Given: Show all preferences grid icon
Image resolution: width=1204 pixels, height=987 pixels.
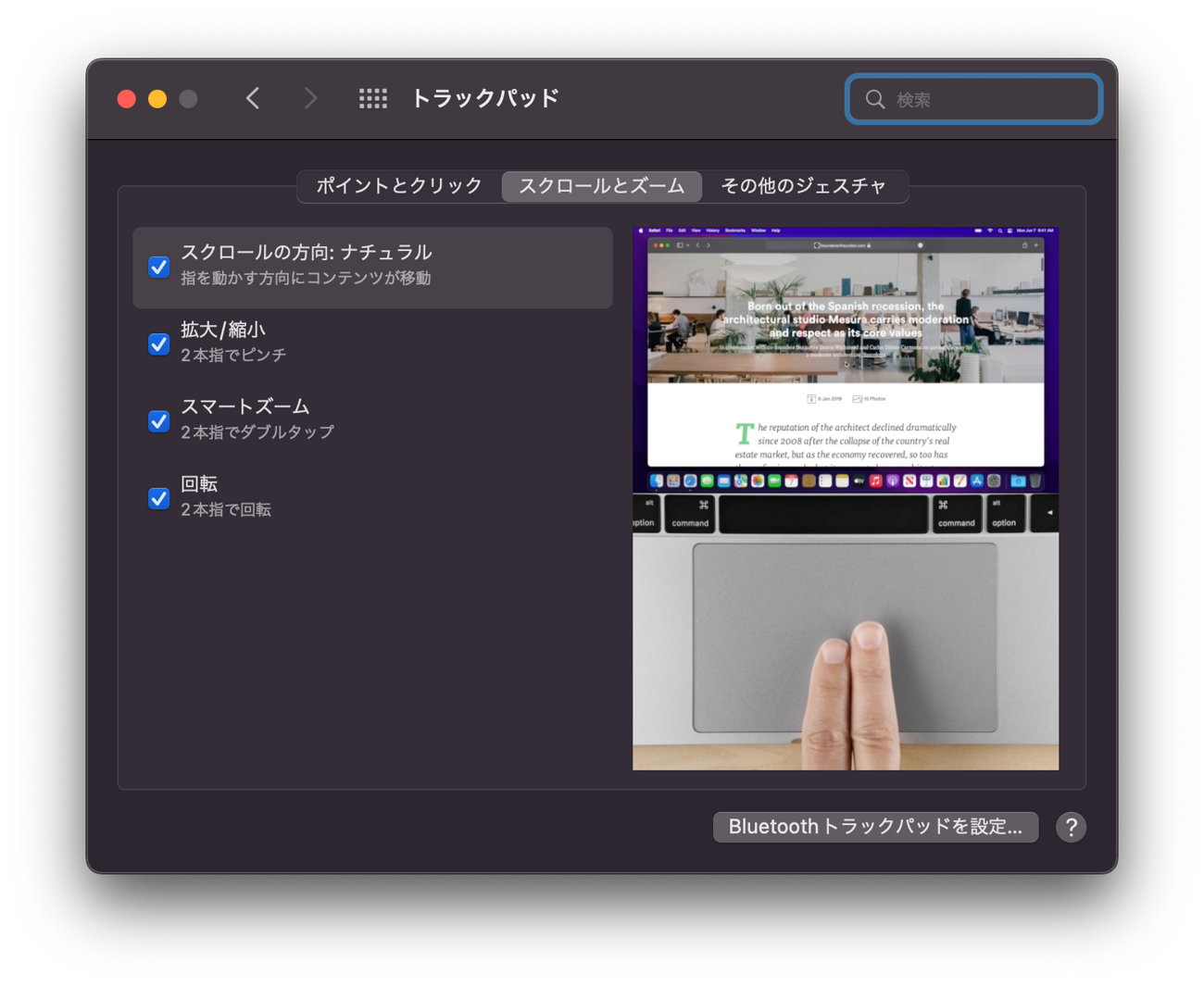Looking at the screenshot, I should (x=373, y=98).
